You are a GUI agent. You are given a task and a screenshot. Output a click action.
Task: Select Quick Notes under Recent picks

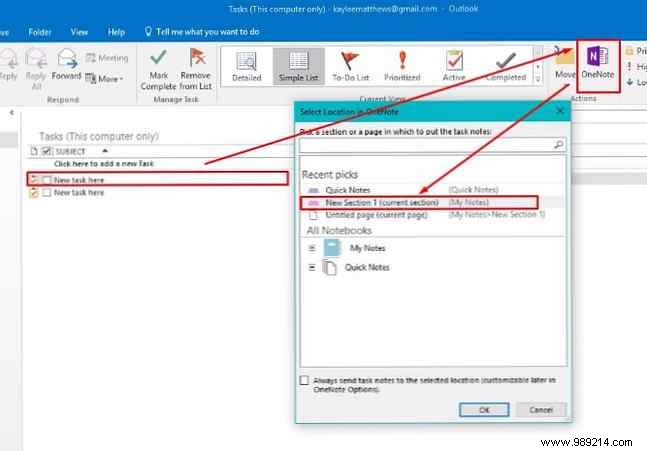point(431,190)
